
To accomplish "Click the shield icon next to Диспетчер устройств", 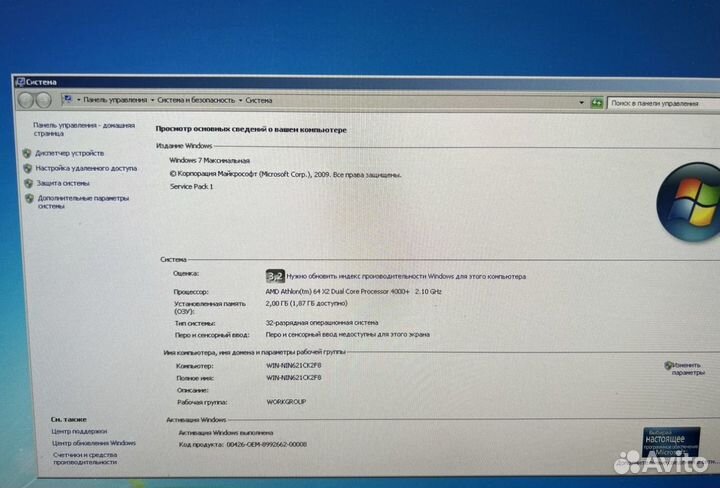I will click(x=27, y=153).
